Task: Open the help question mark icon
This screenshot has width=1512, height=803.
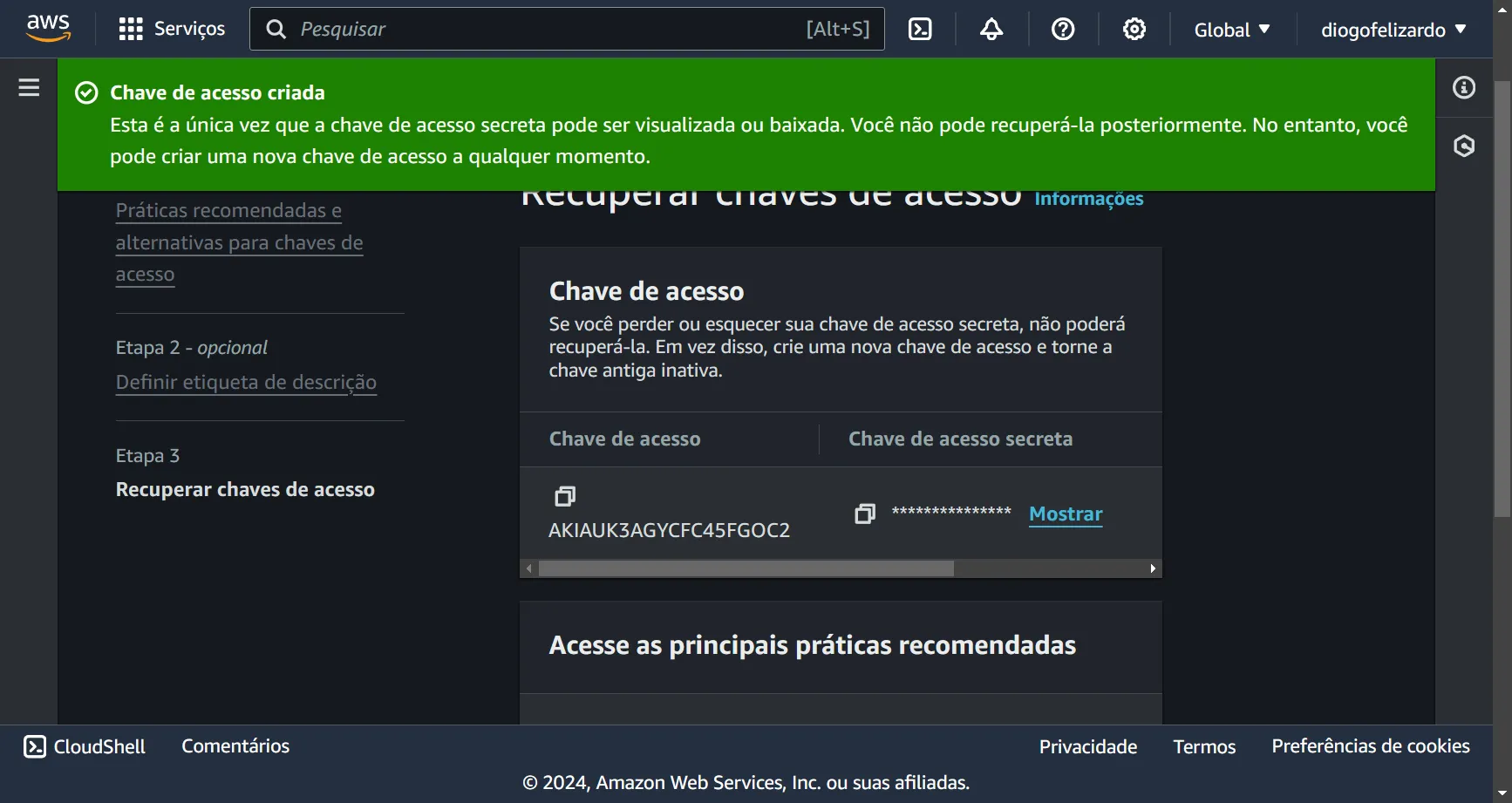Action: click(x=1063, y=29)
